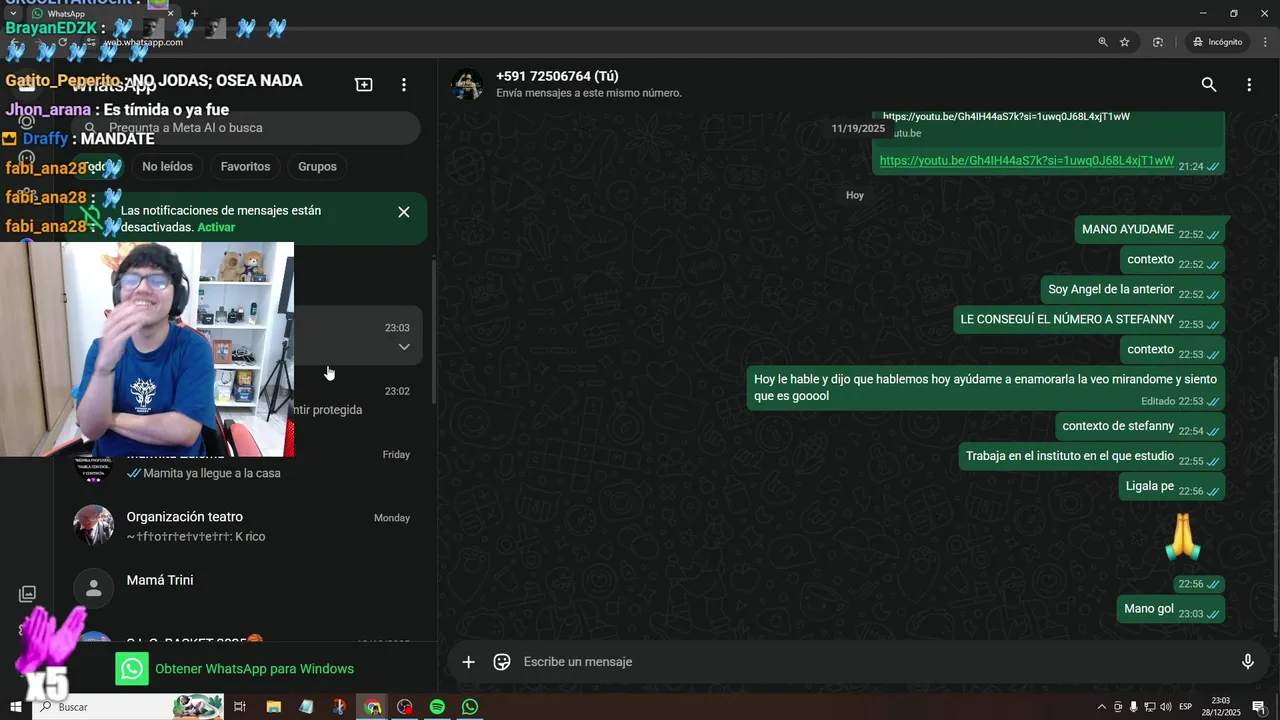This screenshot has width=1280, height=720.
Task: Switch input language via ESP indicator
Action: (x=1186, y=707)
